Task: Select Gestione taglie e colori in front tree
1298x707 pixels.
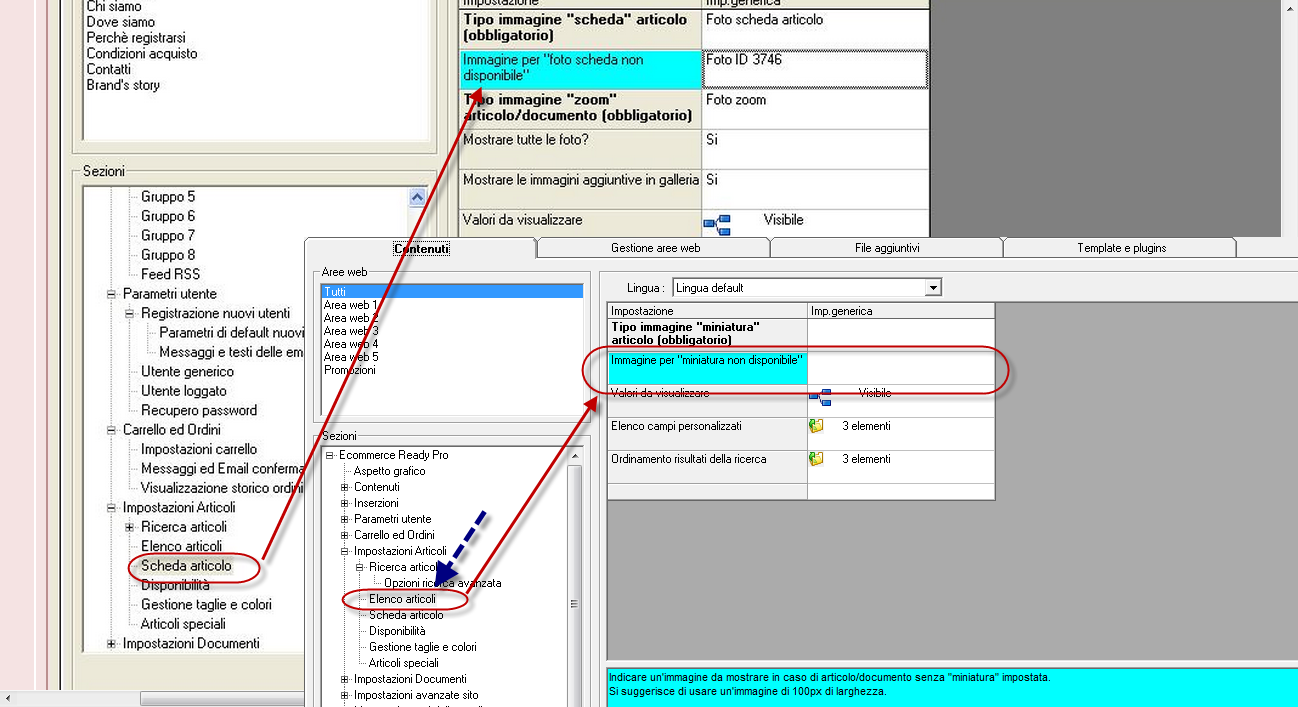Action: (x=423, y=647)
